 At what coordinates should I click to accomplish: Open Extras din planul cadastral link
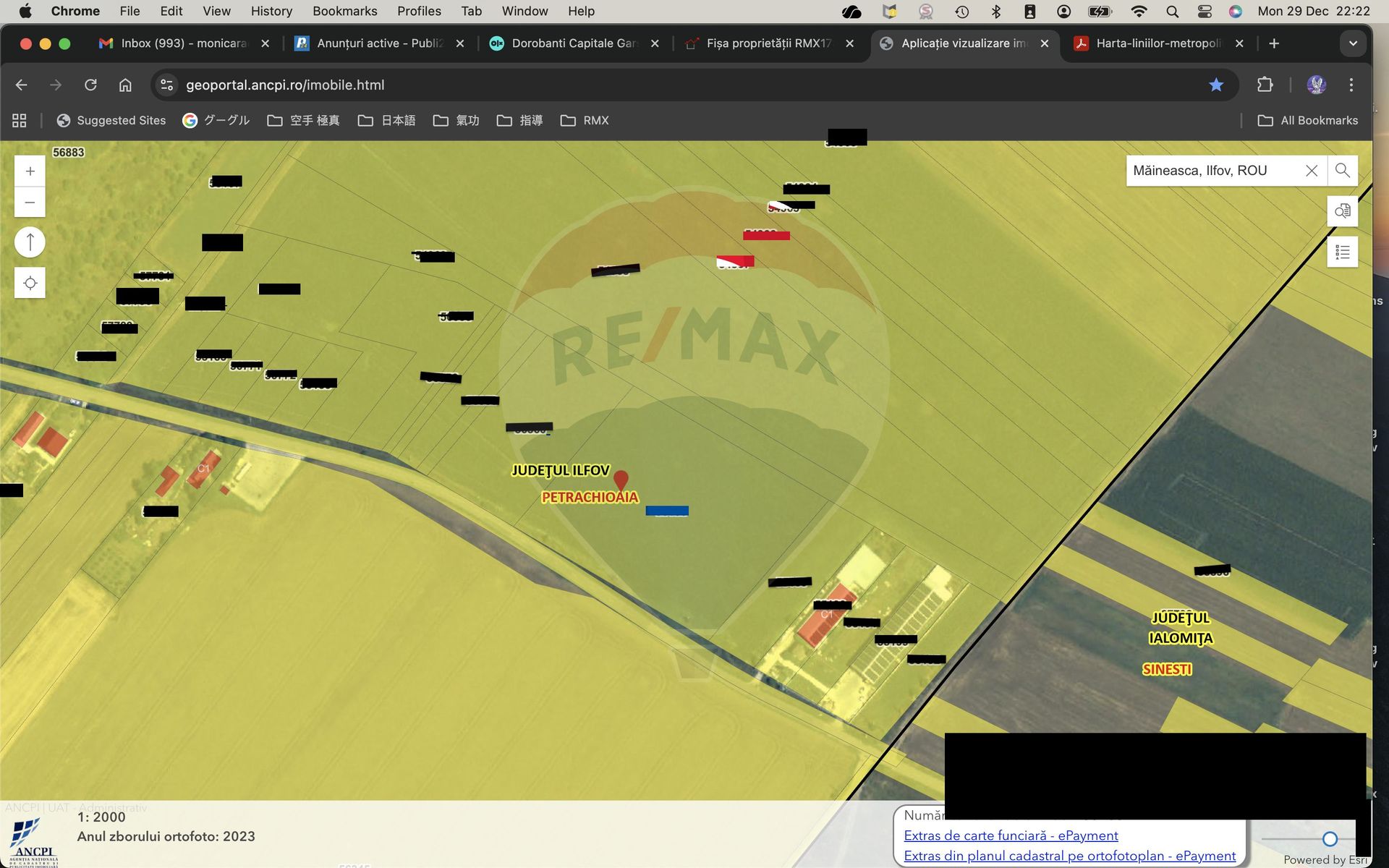1069,856
